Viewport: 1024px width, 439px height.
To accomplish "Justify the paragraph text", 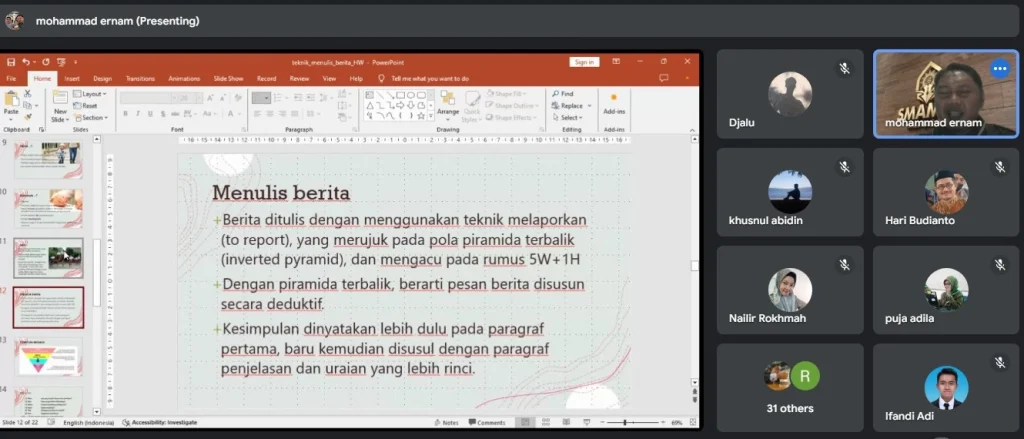I will 293,114.
